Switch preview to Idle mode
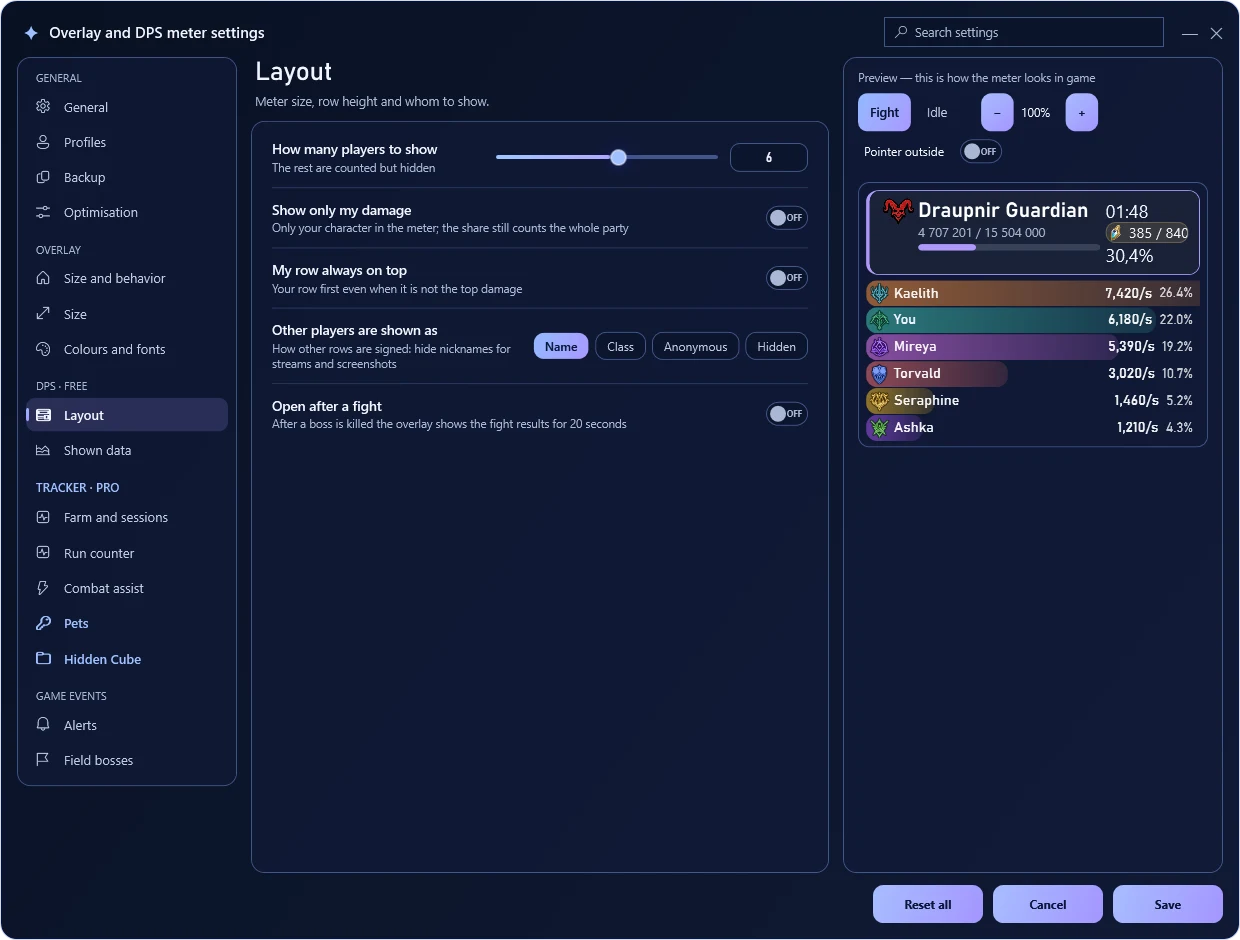This screenshot has width=1240, height=940. point(937,113)
